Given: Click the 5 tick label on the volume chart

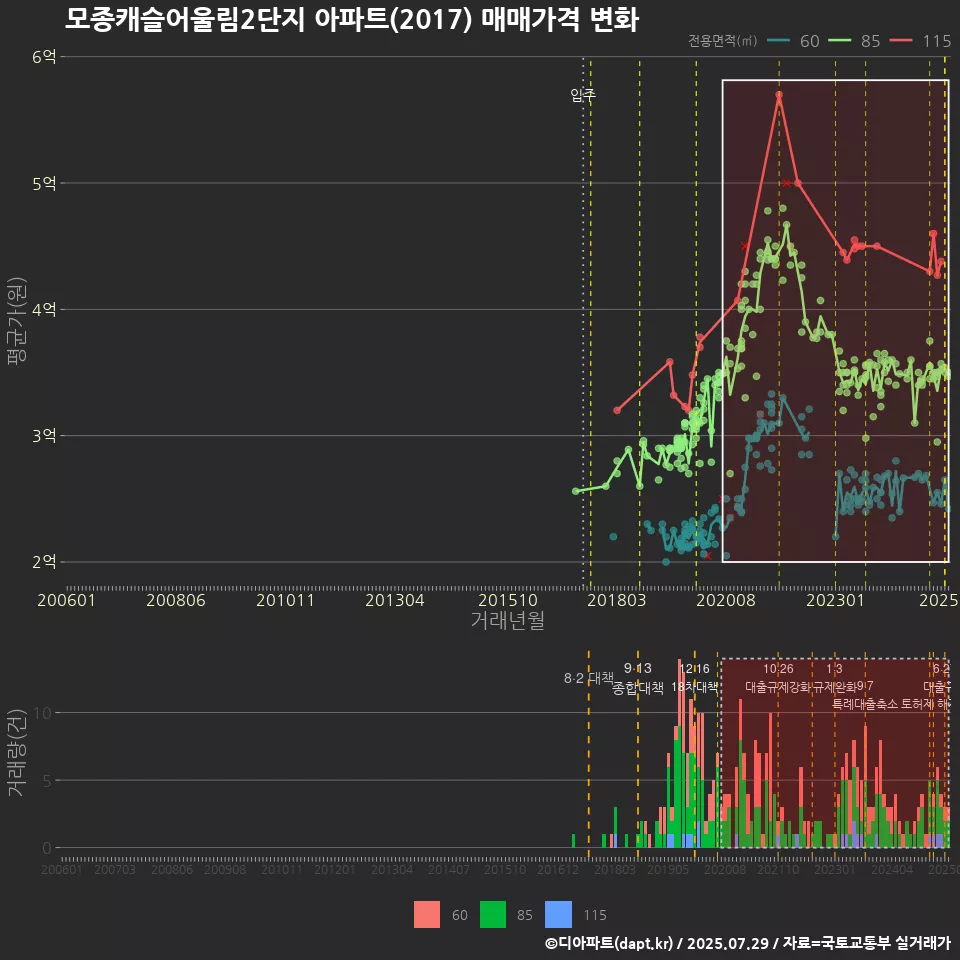Looking at the screenshot, I should tap(47, 781).
